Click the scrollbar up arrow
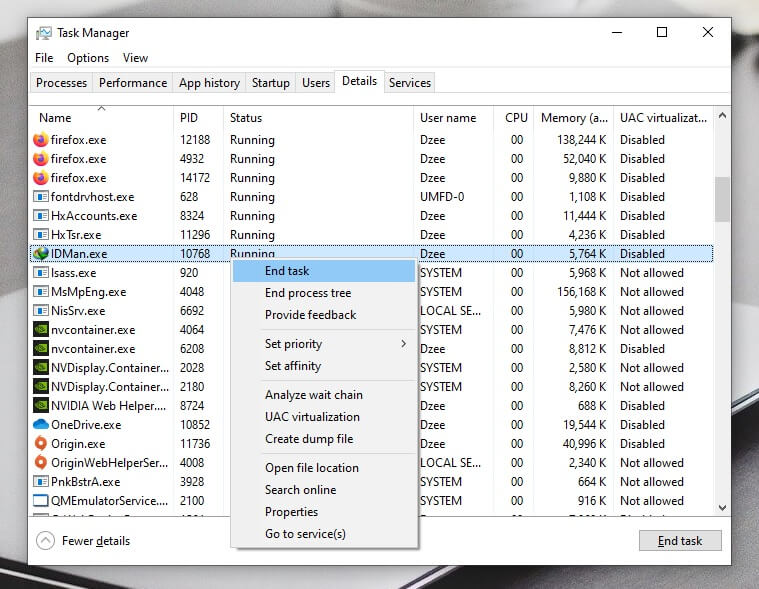759x589 pixels. click(722, 115)
